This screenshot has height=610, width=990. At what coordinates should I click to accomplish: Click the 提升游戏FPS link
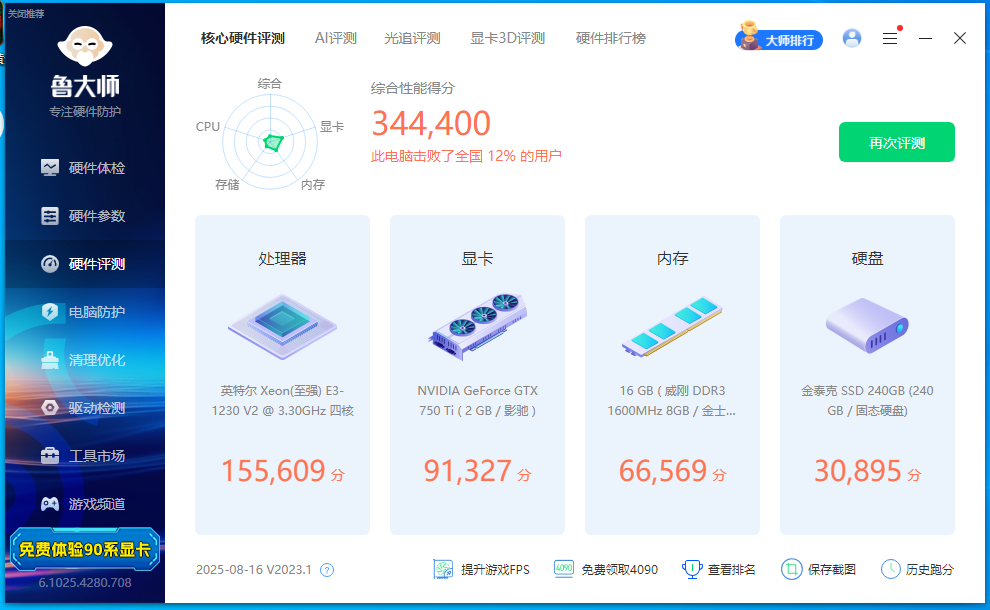(x=481, y=570)
